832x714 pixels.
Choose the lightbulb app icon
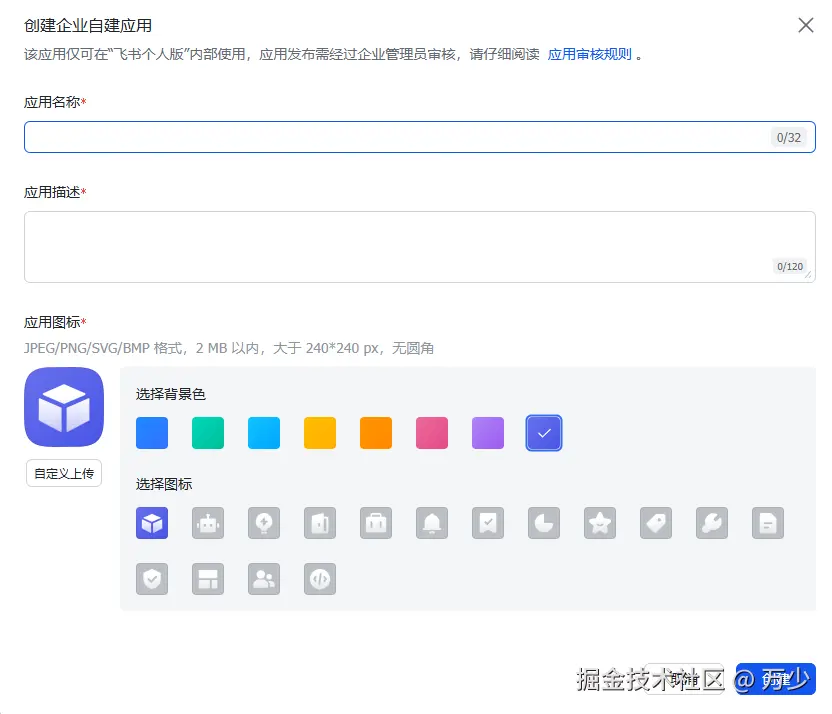[264, 523]
